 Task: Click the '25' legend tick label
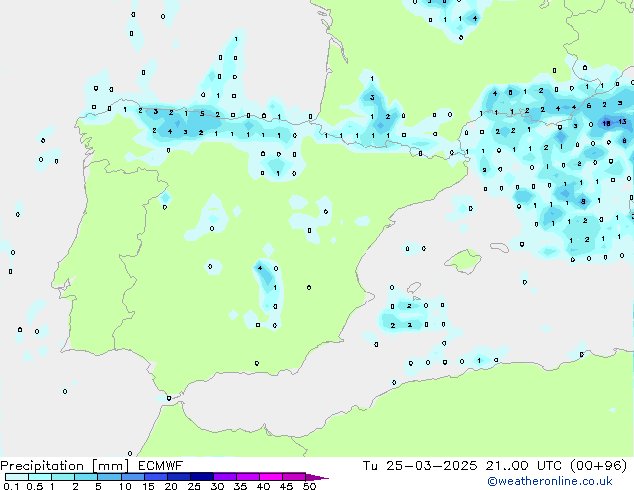pos(194,486)
